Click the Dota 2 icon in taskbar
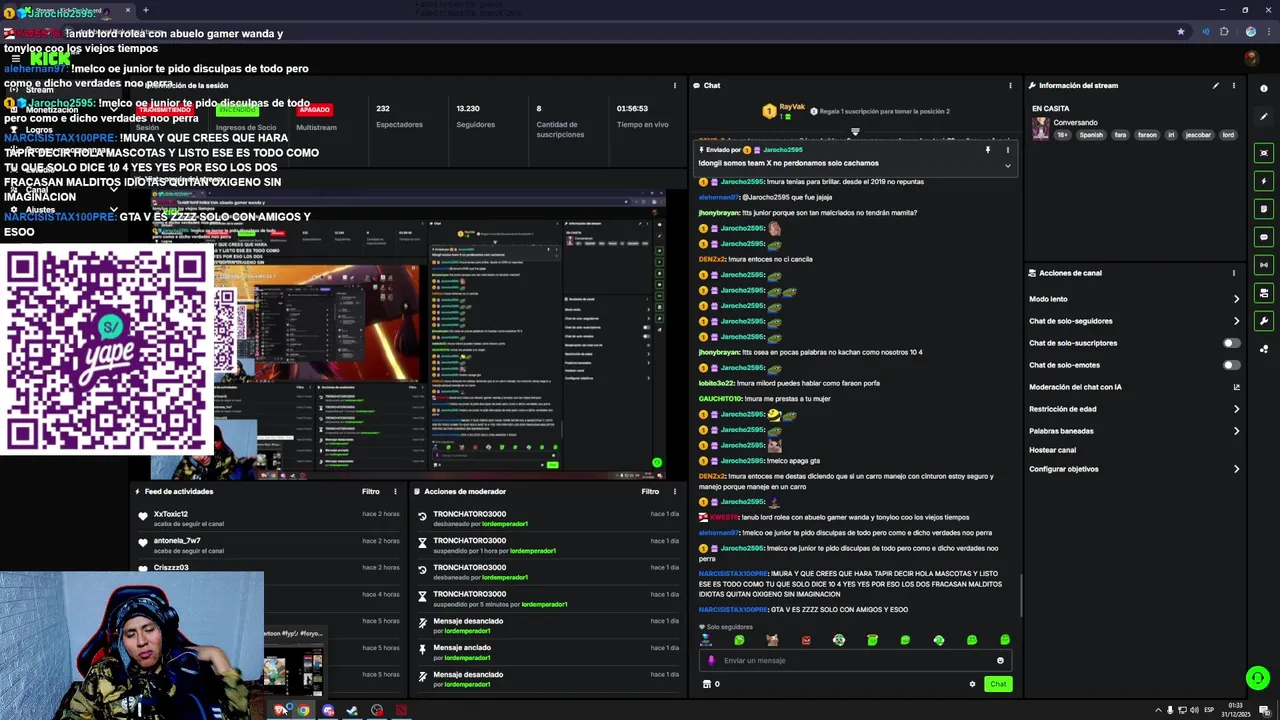 coord(401,711)
